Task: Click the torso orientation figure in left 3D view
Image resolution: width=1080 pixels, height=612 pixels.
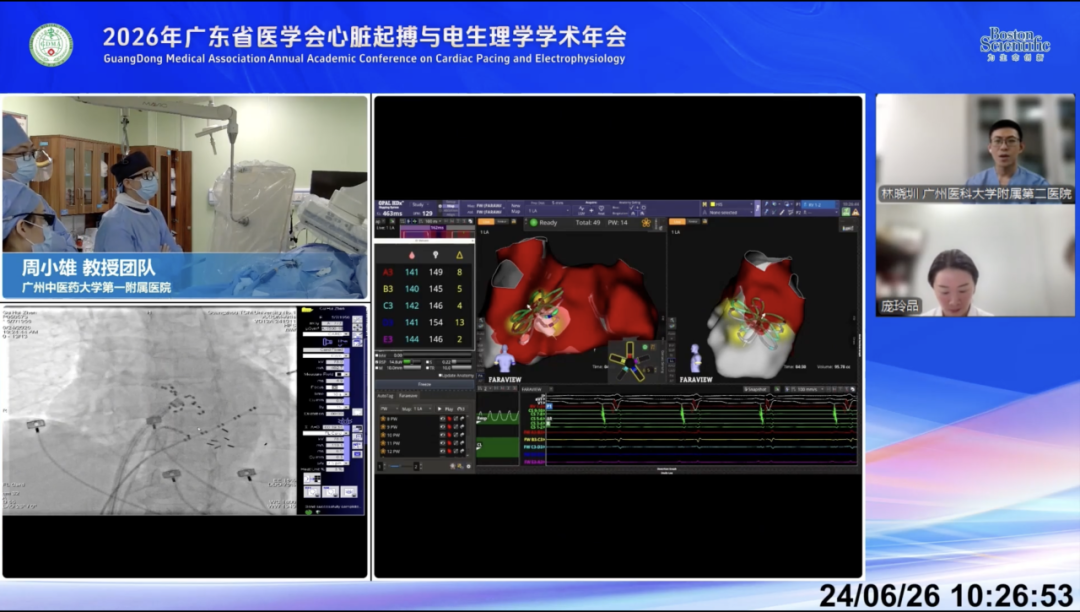Action: point(504,358)
